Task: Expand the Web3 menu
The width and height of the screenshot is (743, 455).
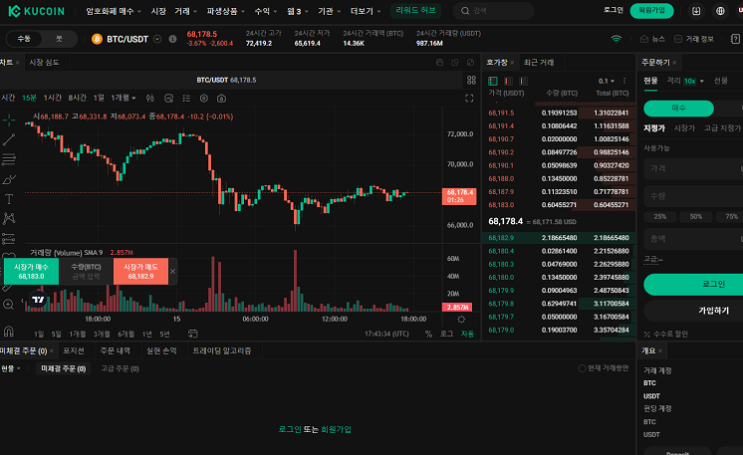Action: point(298,11)
